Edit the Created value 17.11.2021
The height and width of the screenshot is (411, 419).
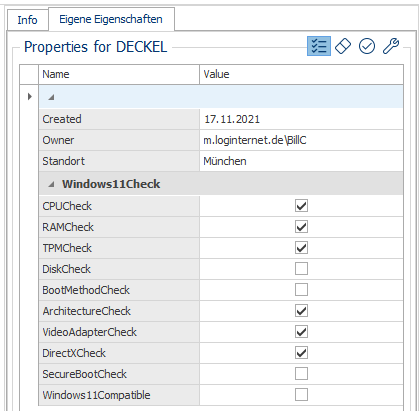coord(301,119)
